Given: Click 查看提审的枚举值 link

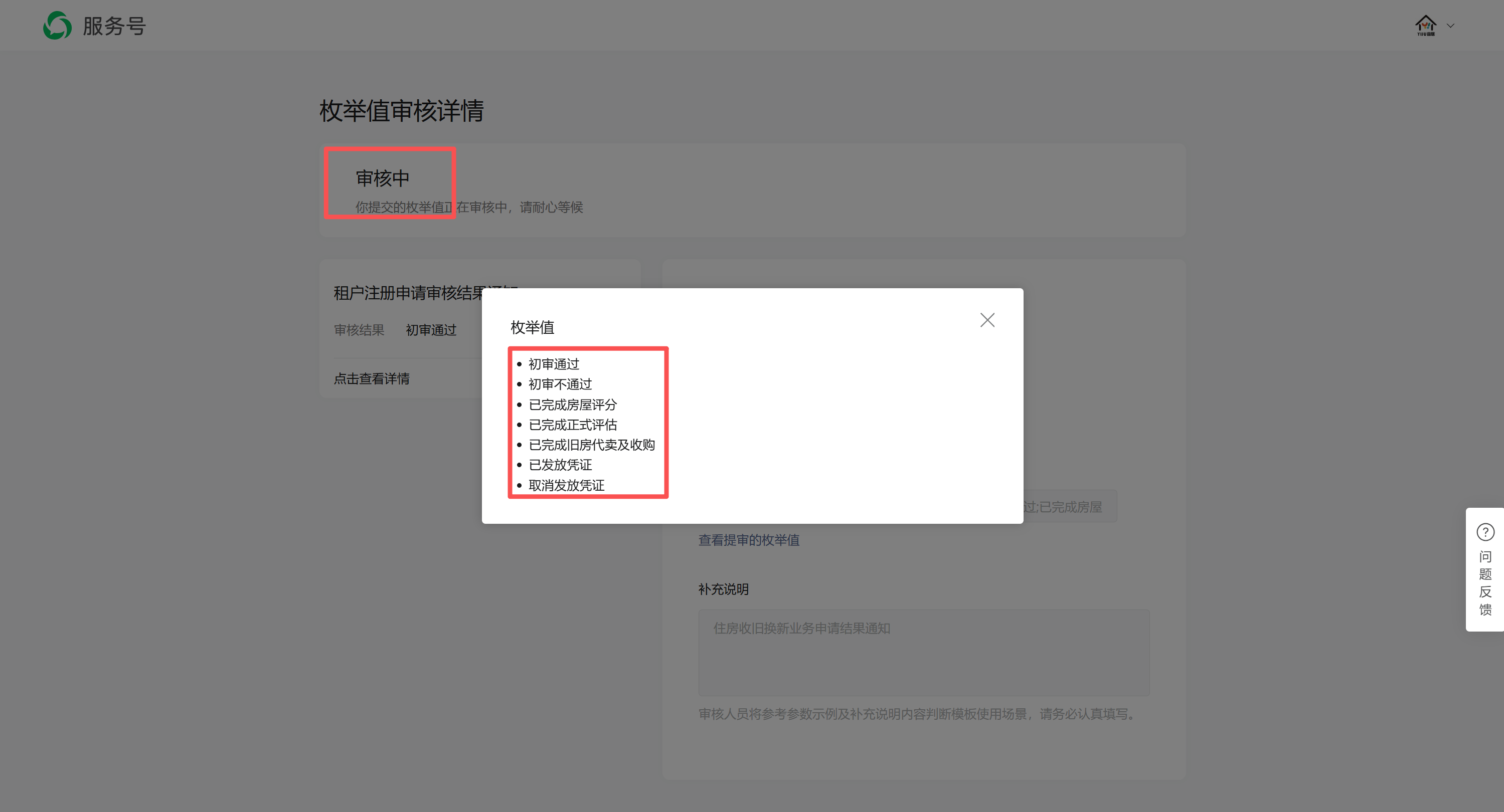Looking at the screenshot, I should tap(749, 540).
